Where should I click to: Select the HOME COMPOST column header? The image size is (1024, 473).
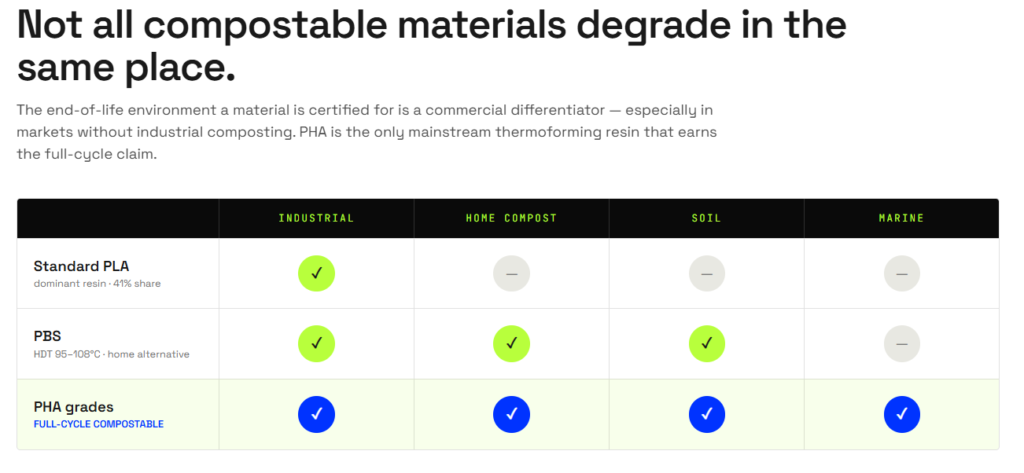511,218
